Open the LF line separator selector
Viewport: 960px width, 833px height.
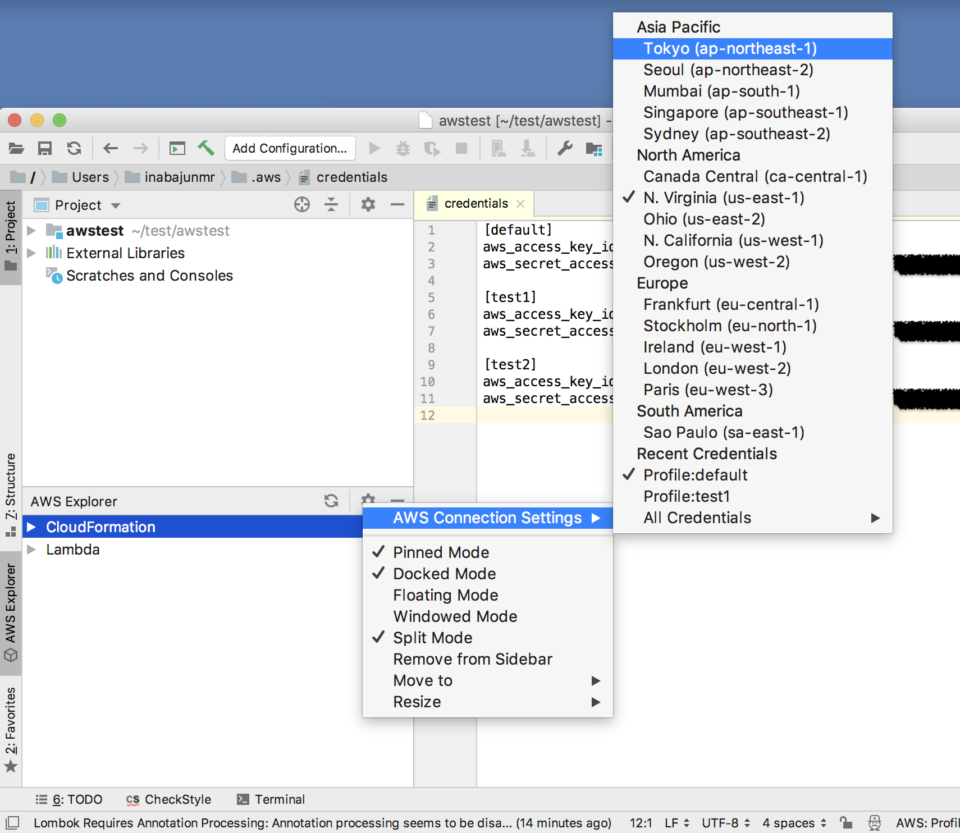coord(677,823)
